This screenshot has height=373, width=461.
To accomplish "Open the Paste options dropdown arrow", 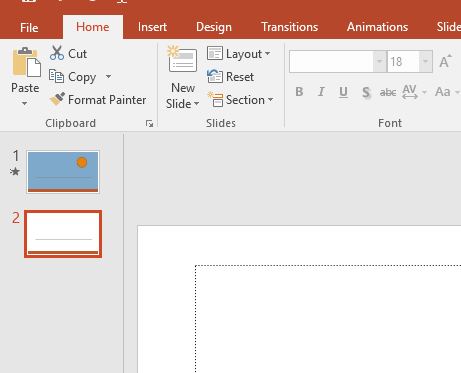I will coord(24,104).
